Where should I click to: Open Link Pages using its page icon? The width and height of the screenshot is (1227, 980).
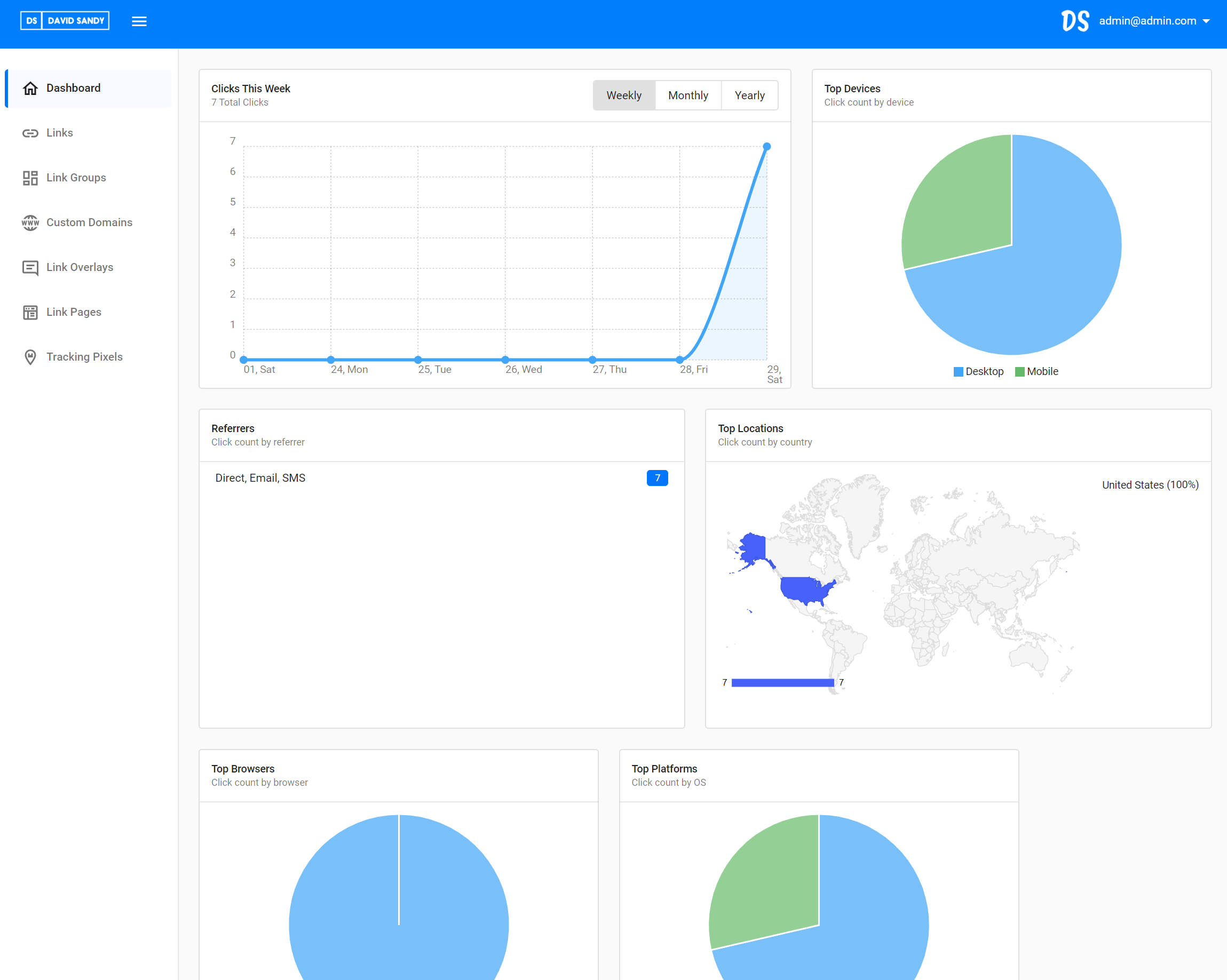pos(30,312)
